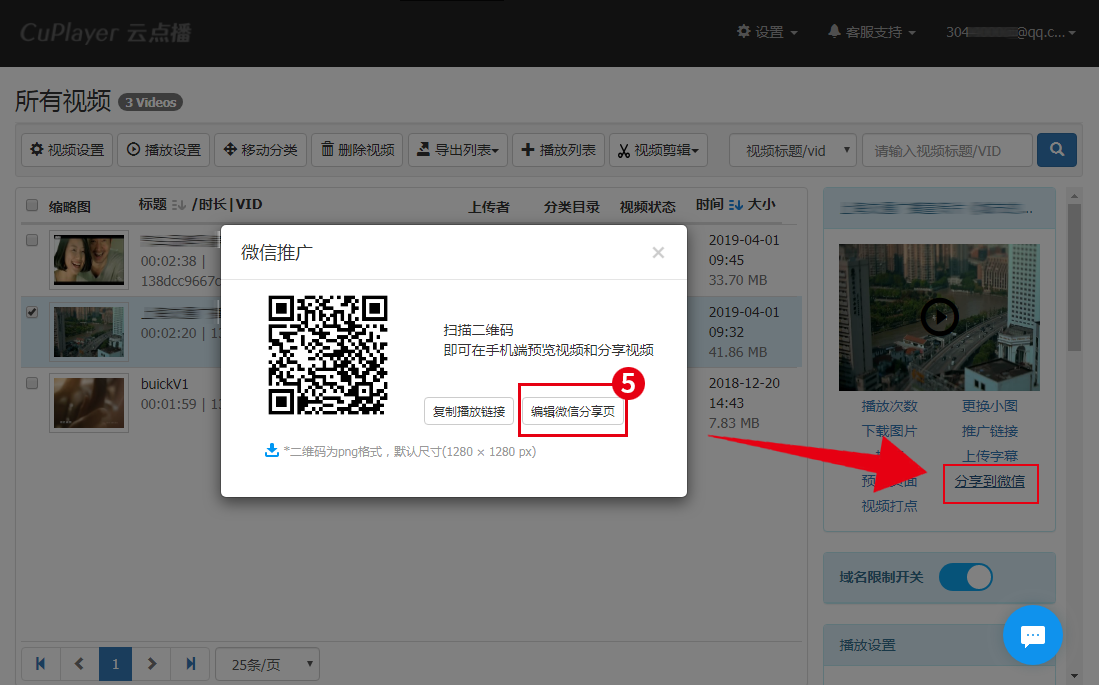The height and width of the screenshot is (685, 1099).
Task: Click the 播放列表 toolbar button
Action: coord(559,150)
